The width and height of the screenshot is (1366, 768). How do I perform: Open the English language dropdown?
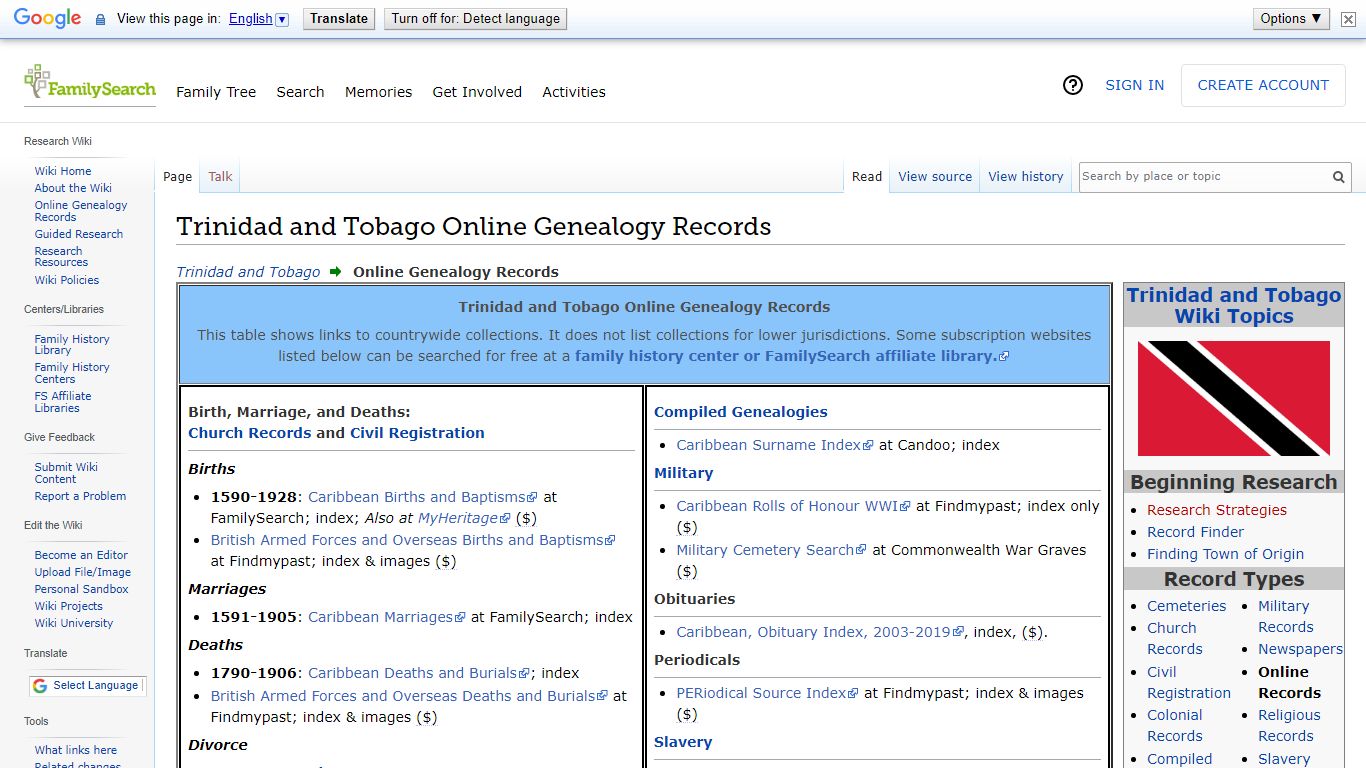click(x=258, y=19)
